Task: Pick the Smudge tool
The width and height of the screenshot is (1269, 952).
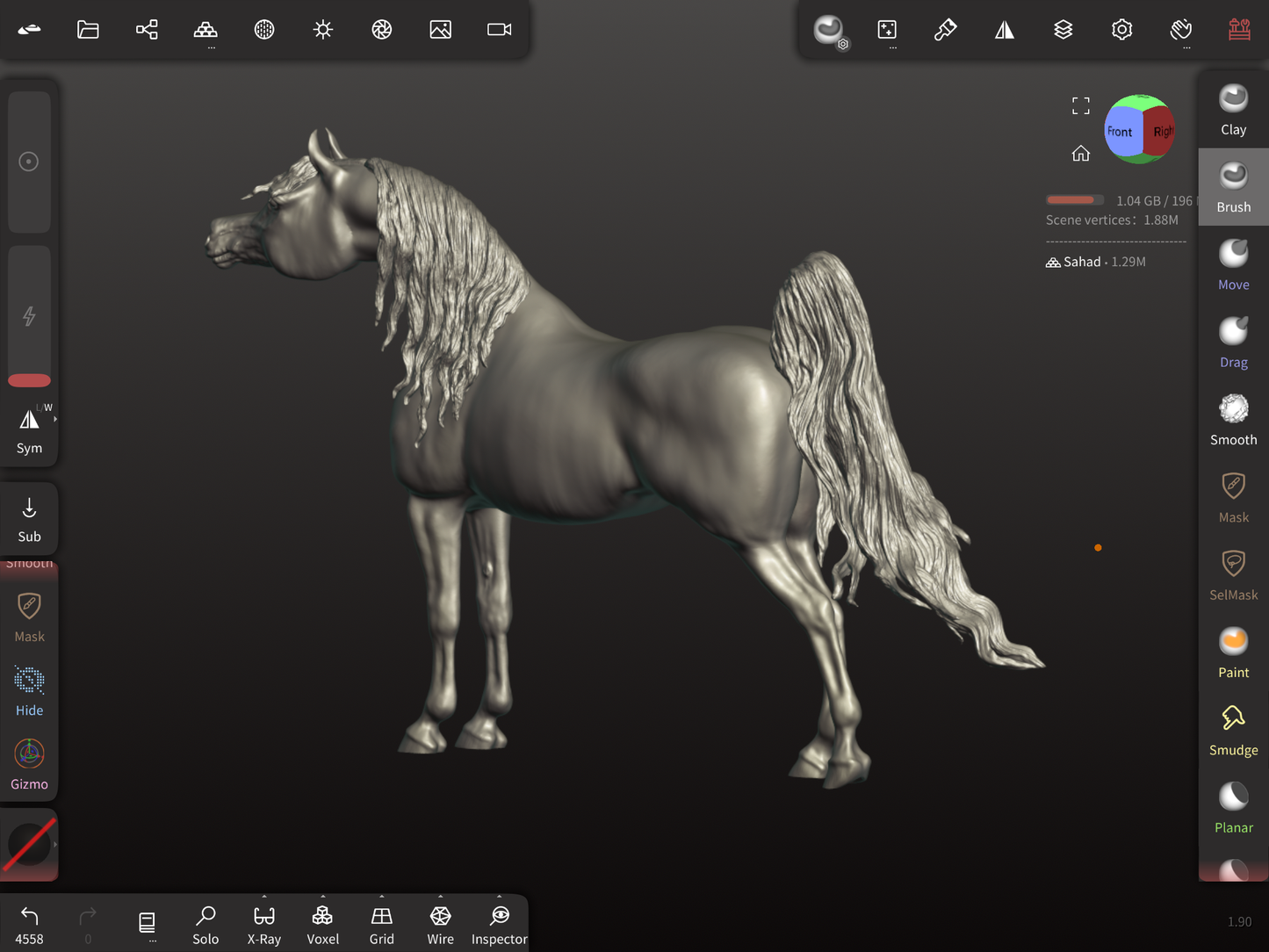Action: [x=1233, y=730]
